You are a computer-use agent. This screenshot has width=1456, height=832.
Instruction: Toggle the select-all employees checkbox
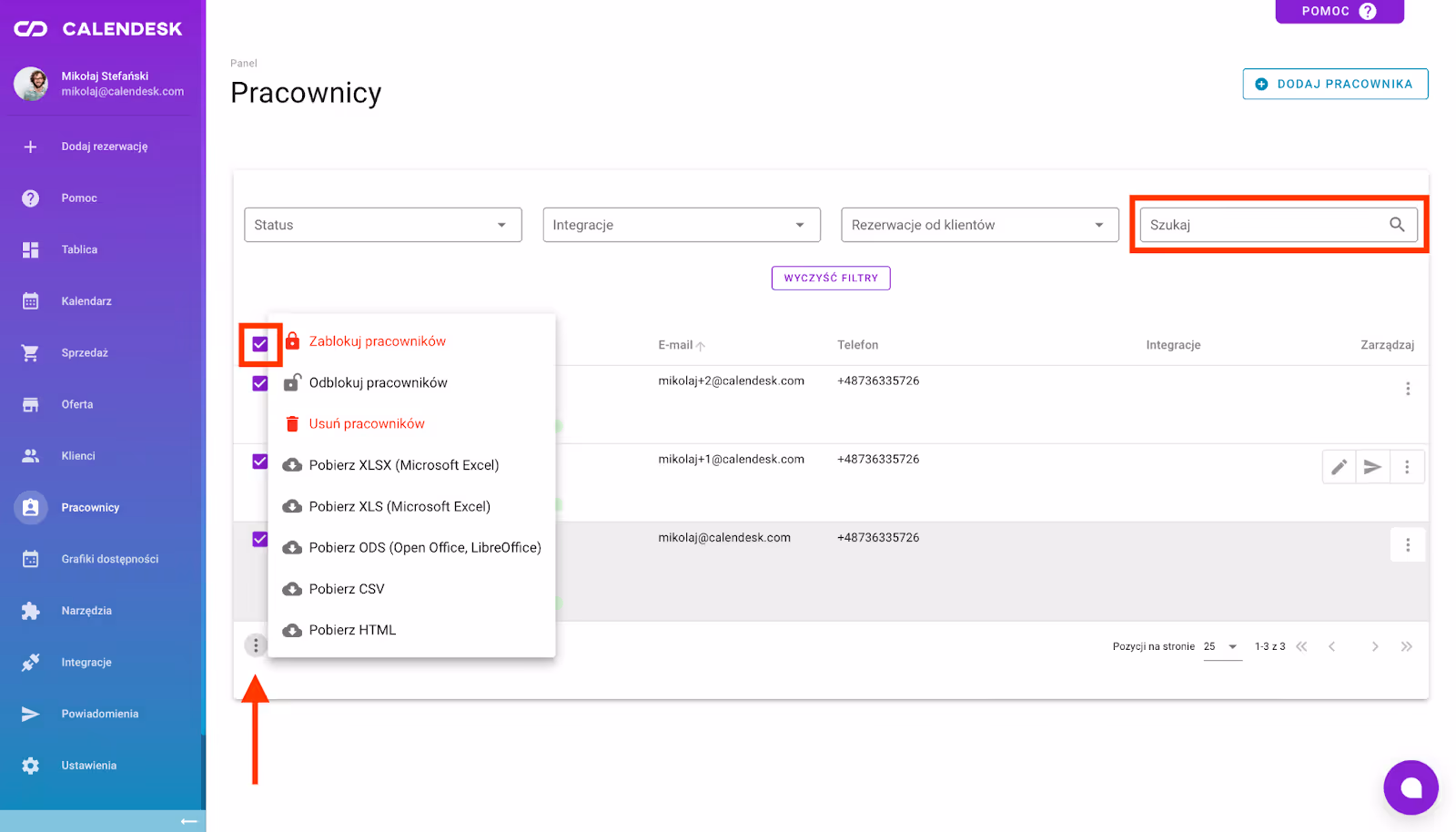pyautogui.click(x=260, y=344)
